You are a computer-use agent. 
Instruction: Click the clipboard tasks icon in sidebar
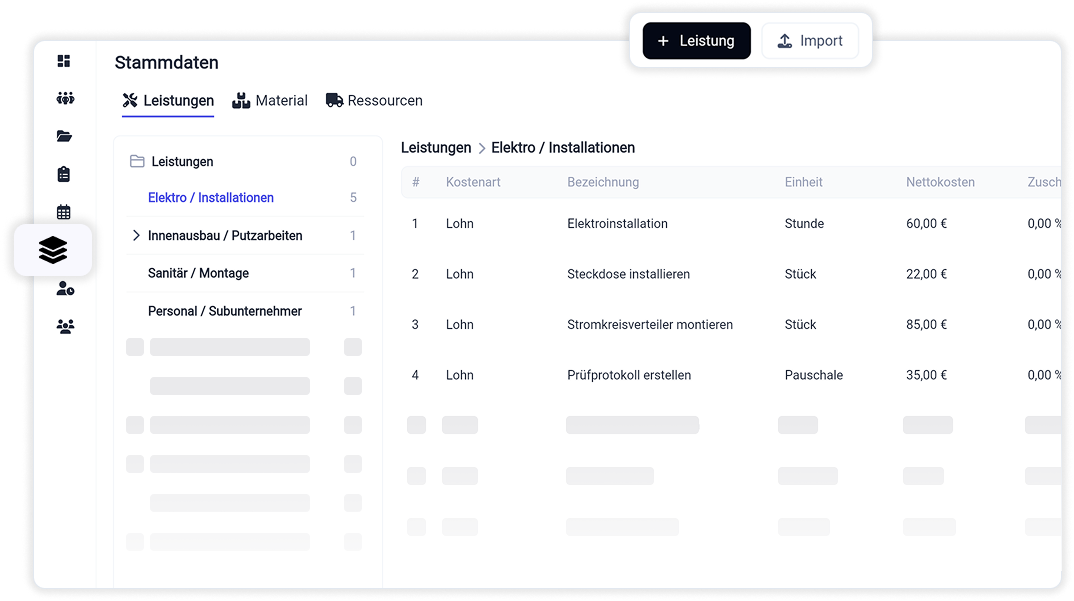[64, 174]
